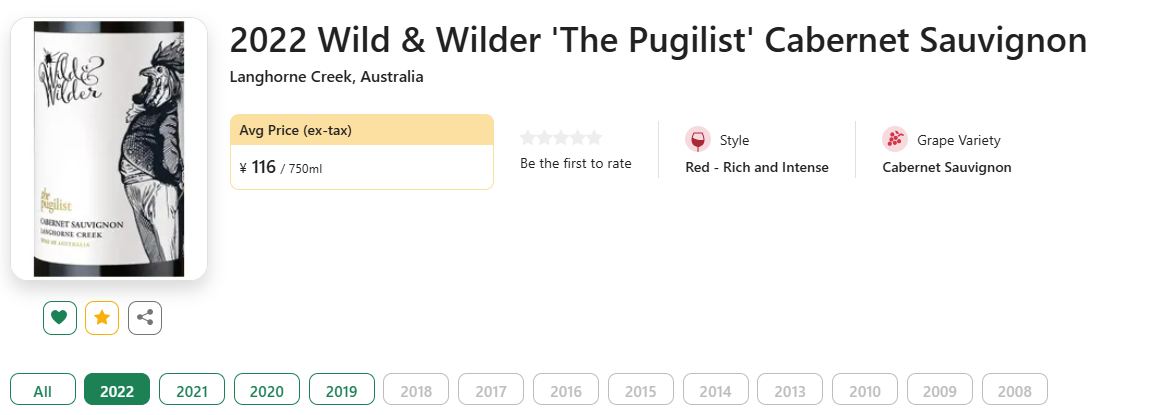Click the Langhorne Creek, Australia region link
Screen dimensions: 1169x415
[326, 77]
